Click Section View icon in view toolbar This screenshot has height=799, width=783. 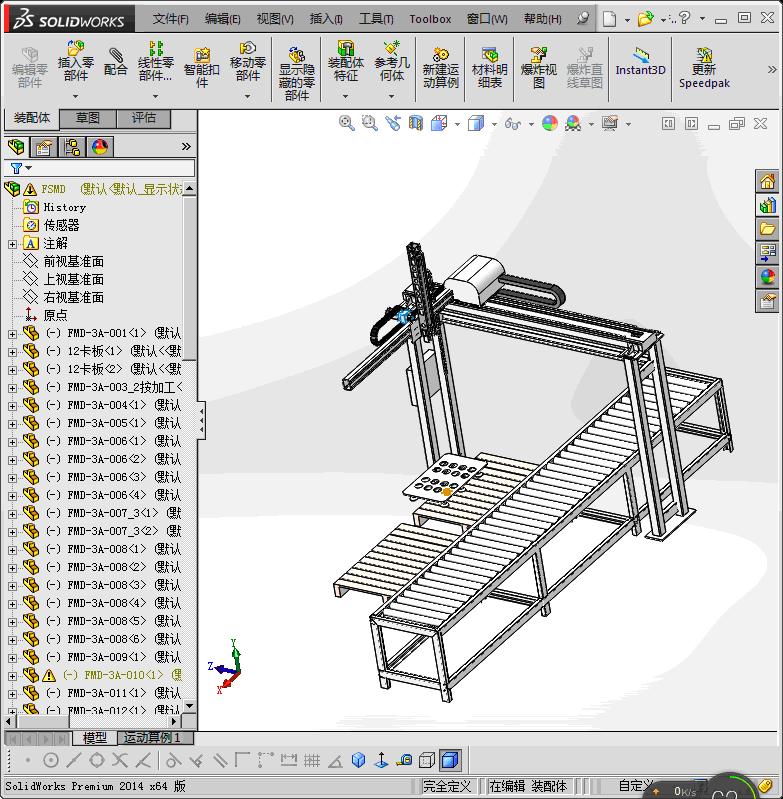tap(415, 123)
